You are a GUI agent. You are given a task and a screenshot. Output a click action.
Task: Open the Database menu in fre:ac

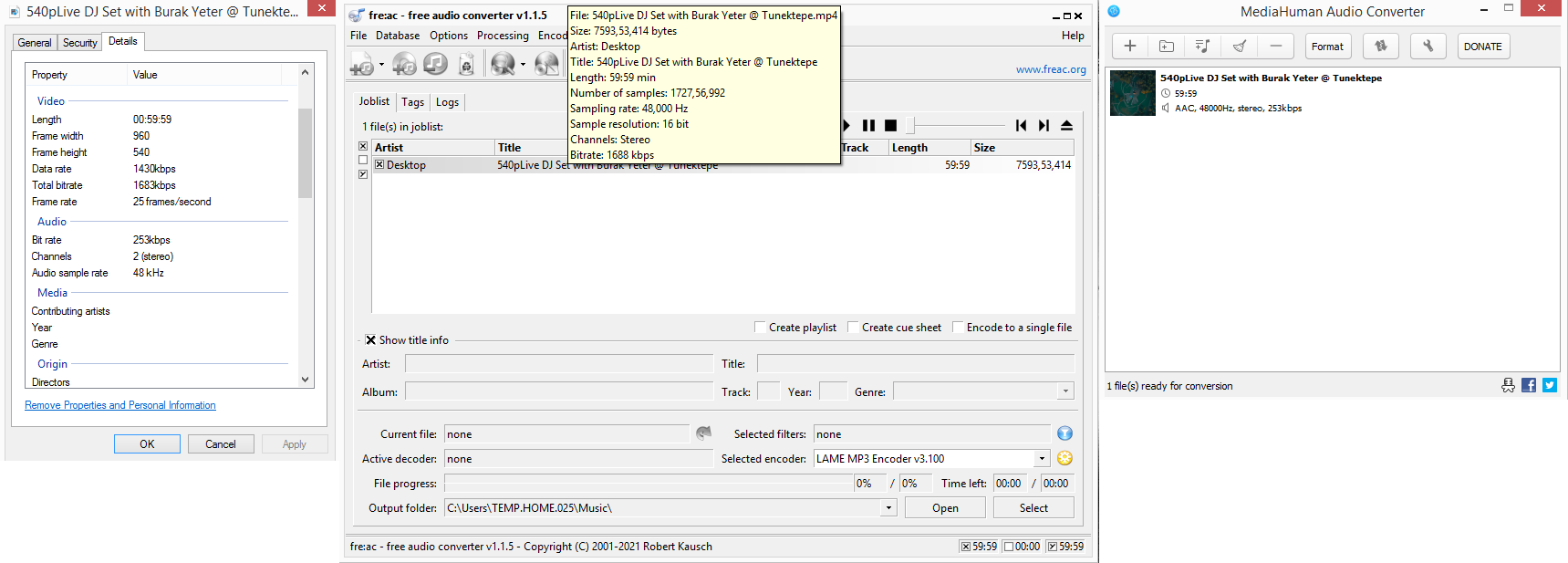tap(398, 36)
